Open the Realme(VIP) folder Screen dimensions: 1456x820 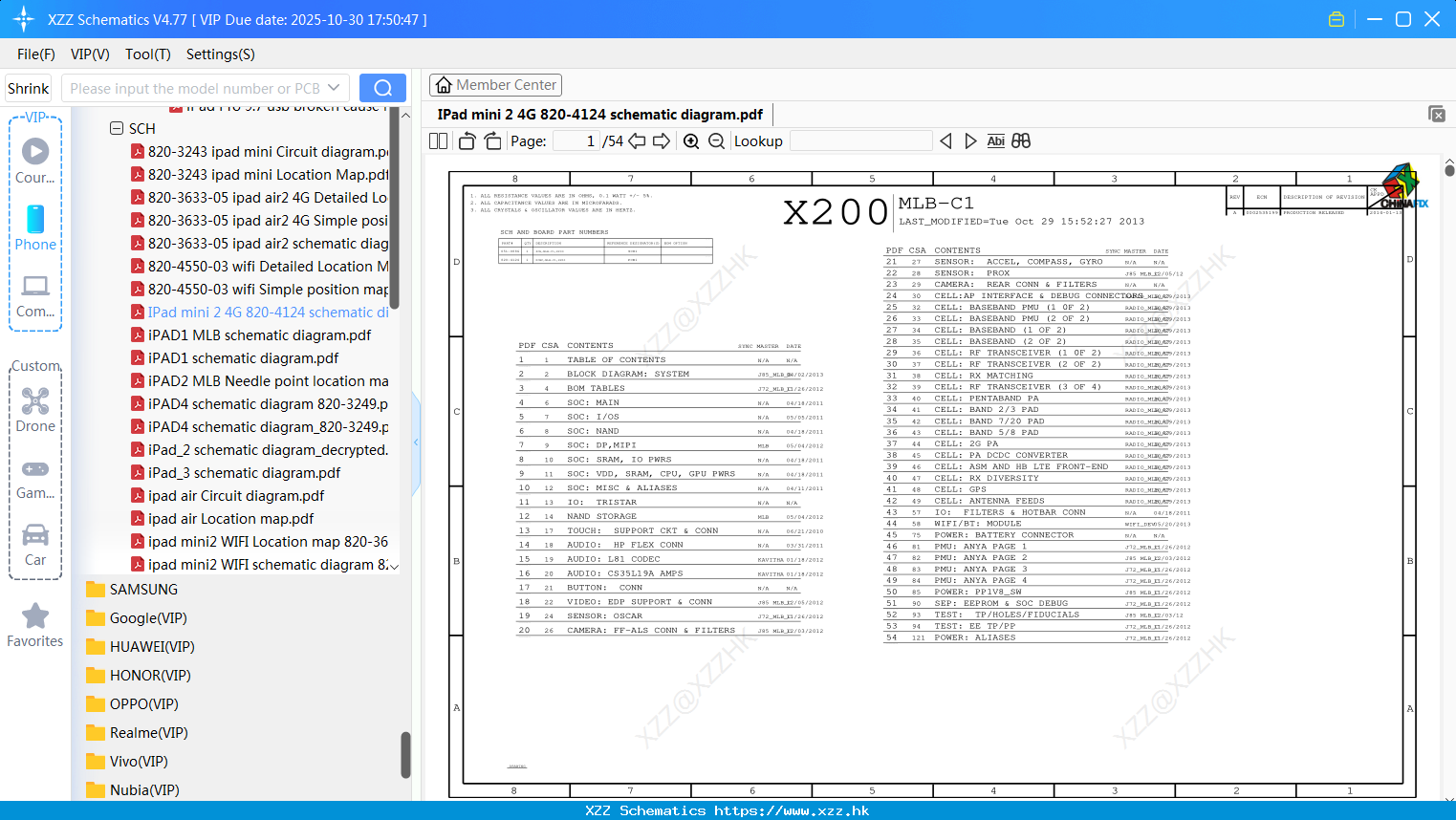(137, 733)
